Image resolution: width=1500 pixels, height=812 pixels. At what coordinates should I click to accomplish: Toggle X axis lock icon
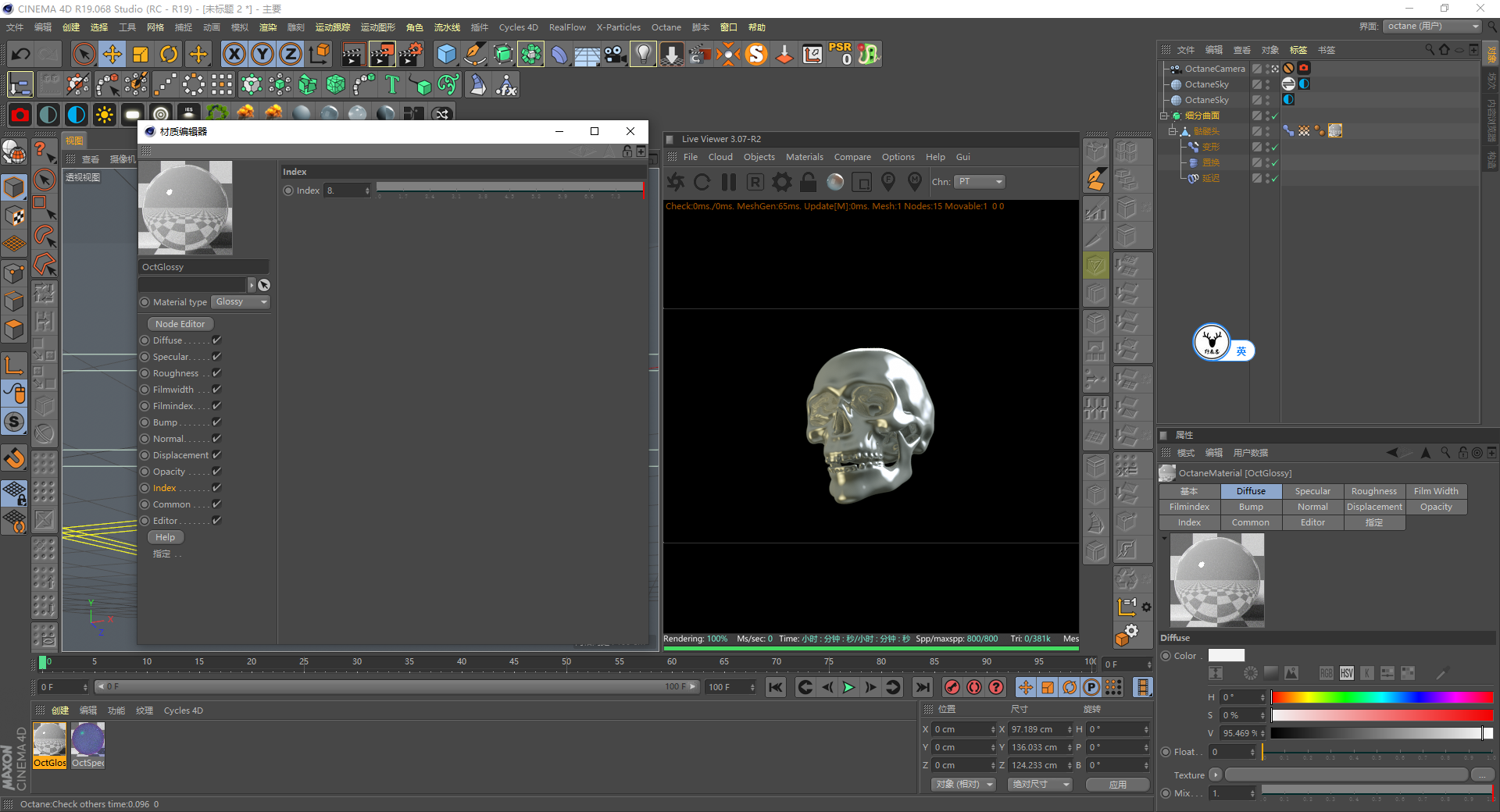pyautogui.click(x=234, y=54)
